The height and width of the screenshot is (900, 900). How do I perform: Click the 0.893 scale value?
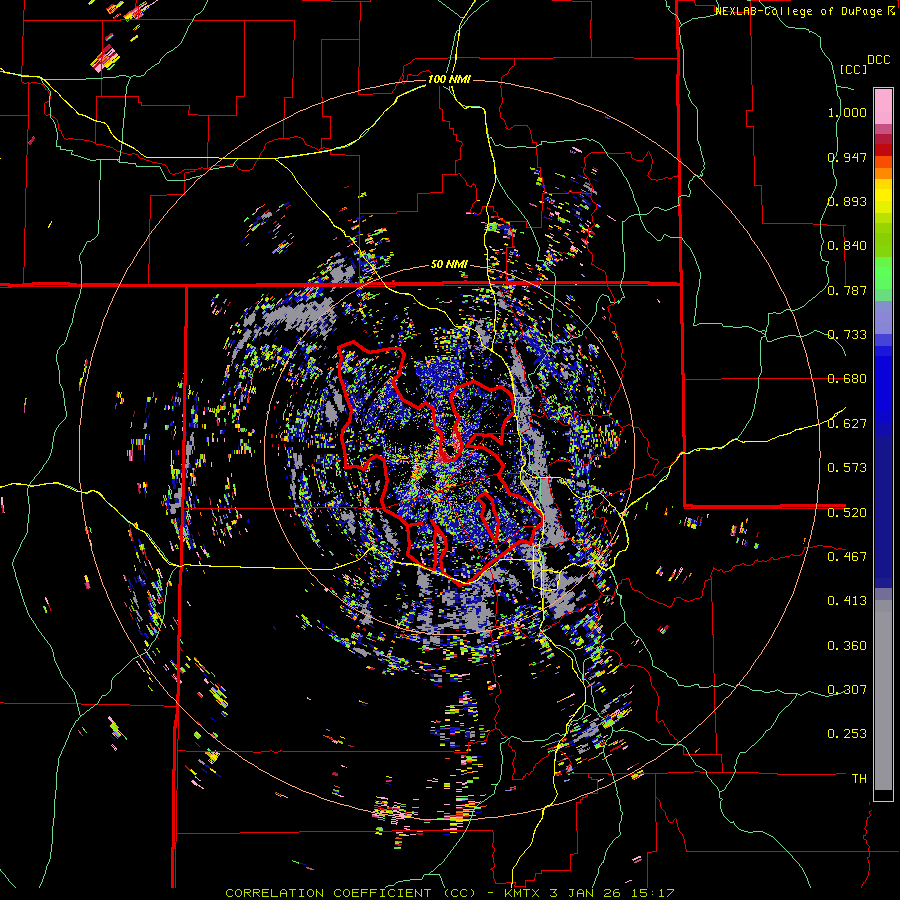click(847, 201)
